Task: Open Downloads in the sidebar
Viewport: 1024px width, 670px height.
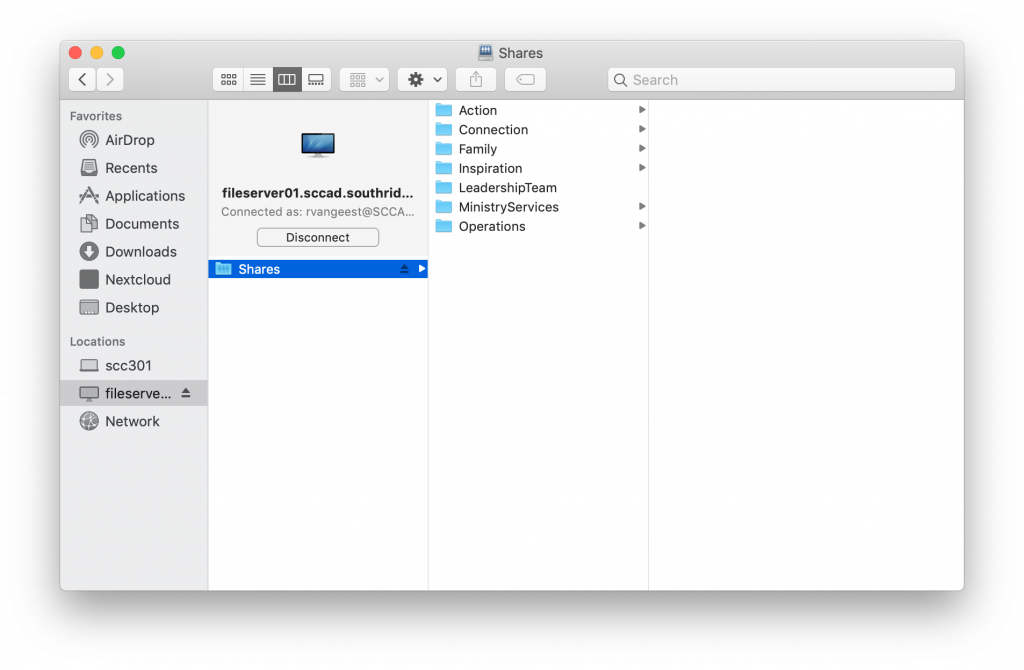Action: coord(140,252)
